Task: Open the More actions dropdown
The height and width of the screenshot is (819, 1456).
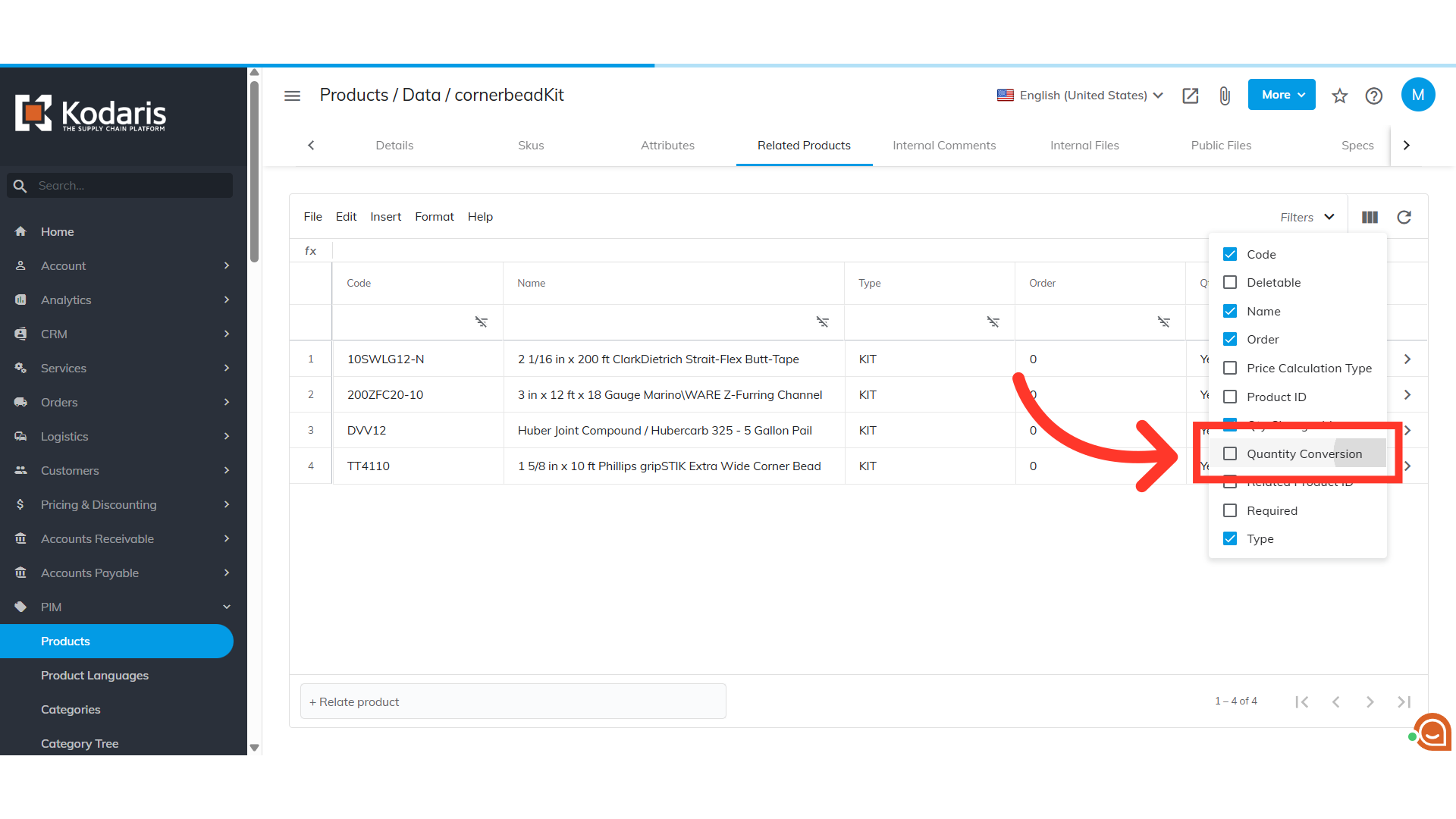Action: point(1282,95)
